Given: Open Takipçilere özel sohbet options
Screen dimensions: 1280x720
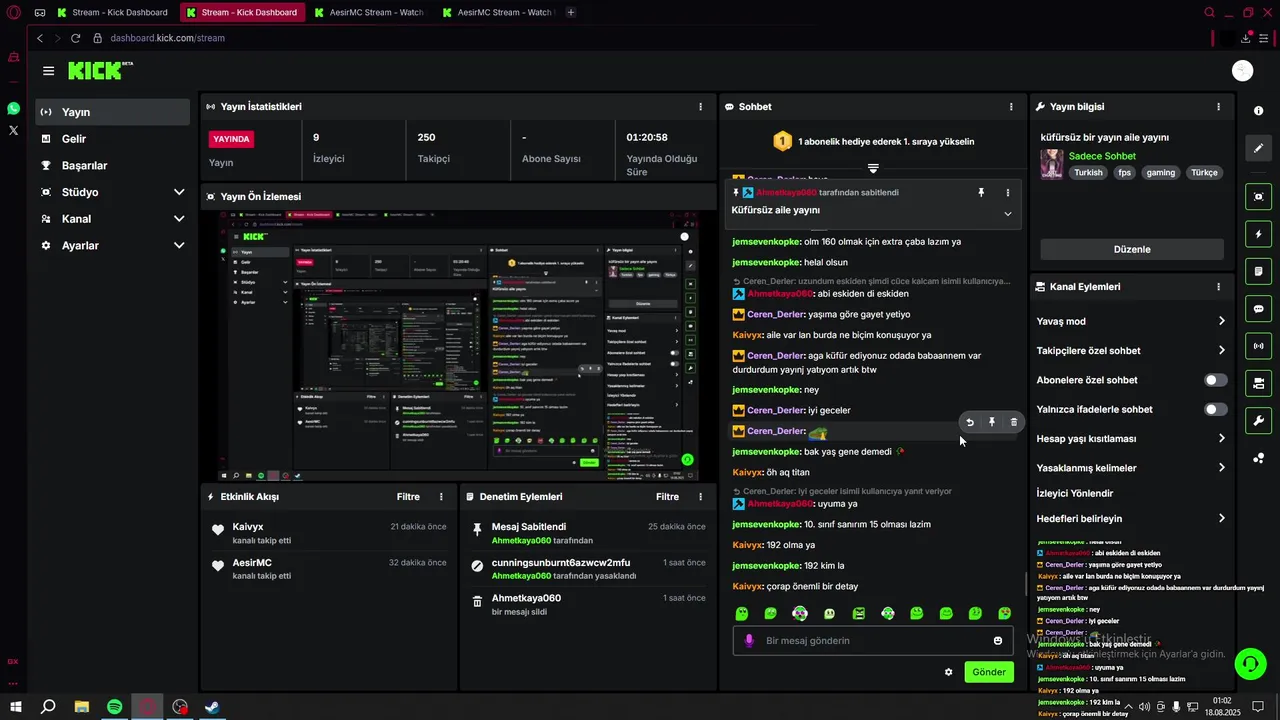Looking at the screenshot, I should [1131, 350].
